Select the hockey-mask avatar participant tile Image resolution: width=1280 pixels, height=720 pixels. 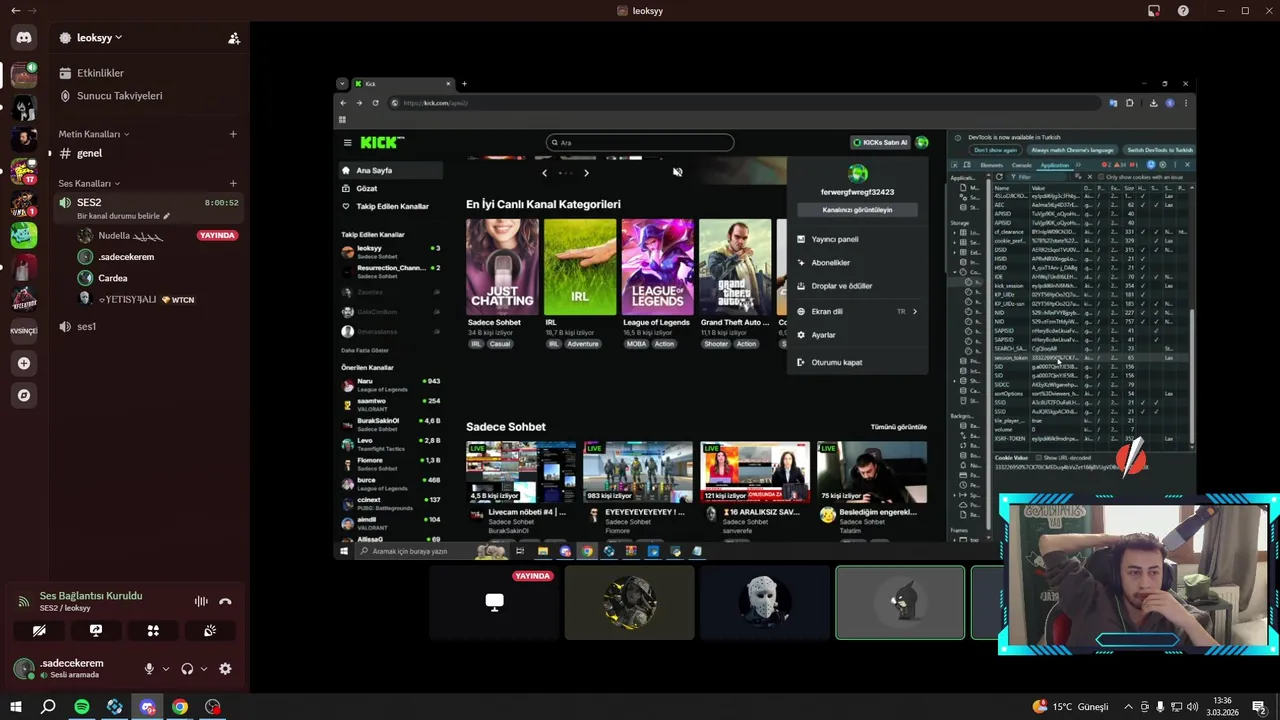pos(765,602)
